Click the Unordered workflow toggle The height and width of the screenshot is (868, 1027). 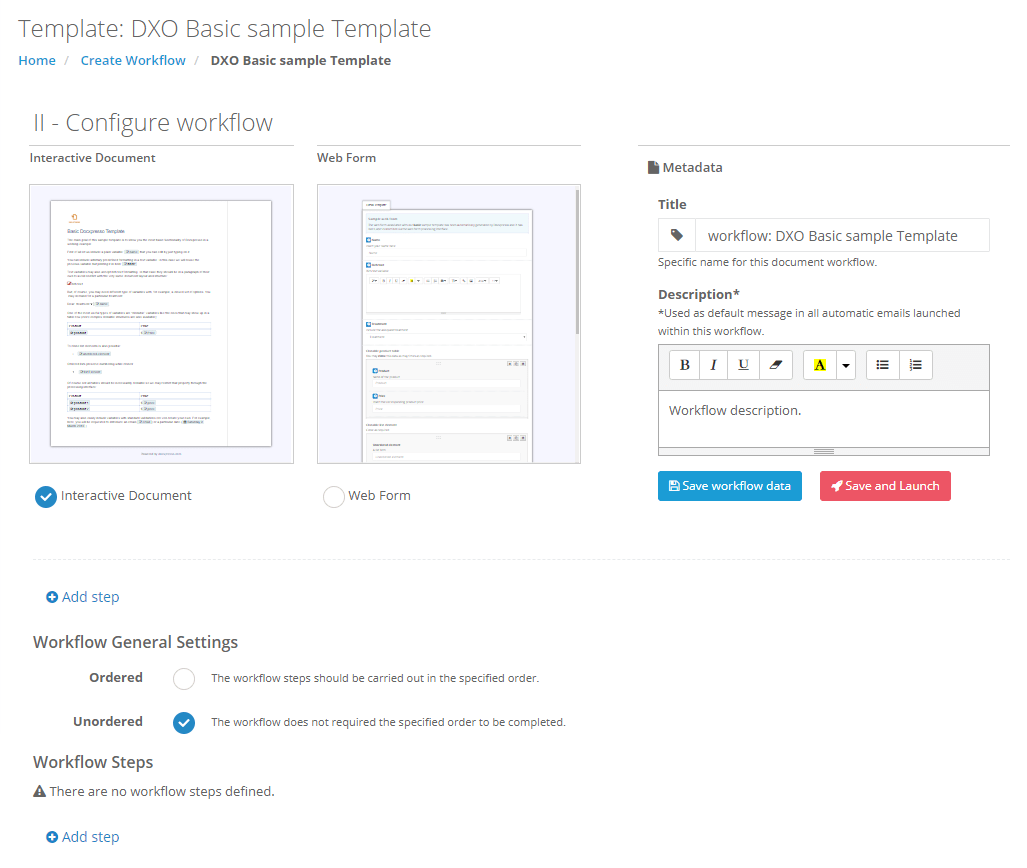[x=183, y=722]
